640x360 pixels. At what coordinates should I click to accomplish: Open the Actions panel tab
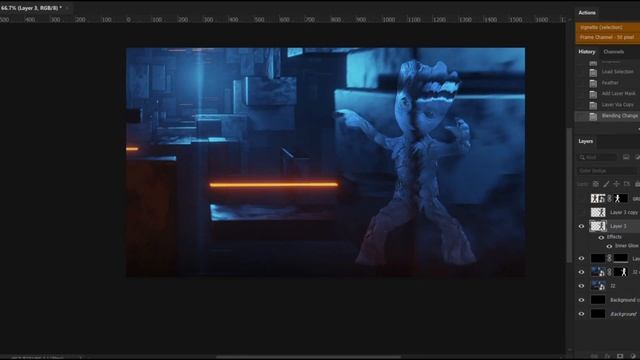[587, 13]
